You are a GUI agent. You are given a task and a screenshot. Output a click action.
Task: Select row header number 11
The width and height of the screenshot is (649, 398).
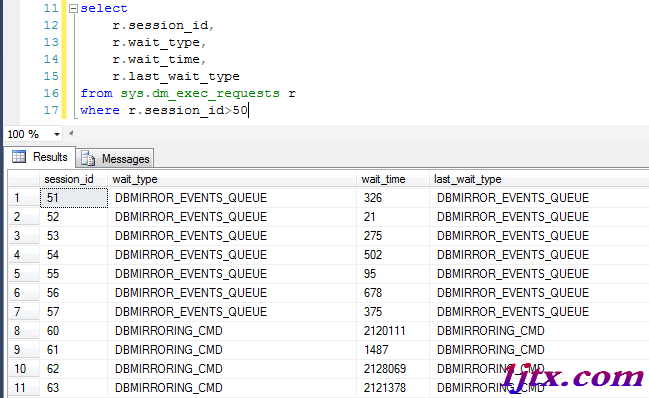[24, 388]
